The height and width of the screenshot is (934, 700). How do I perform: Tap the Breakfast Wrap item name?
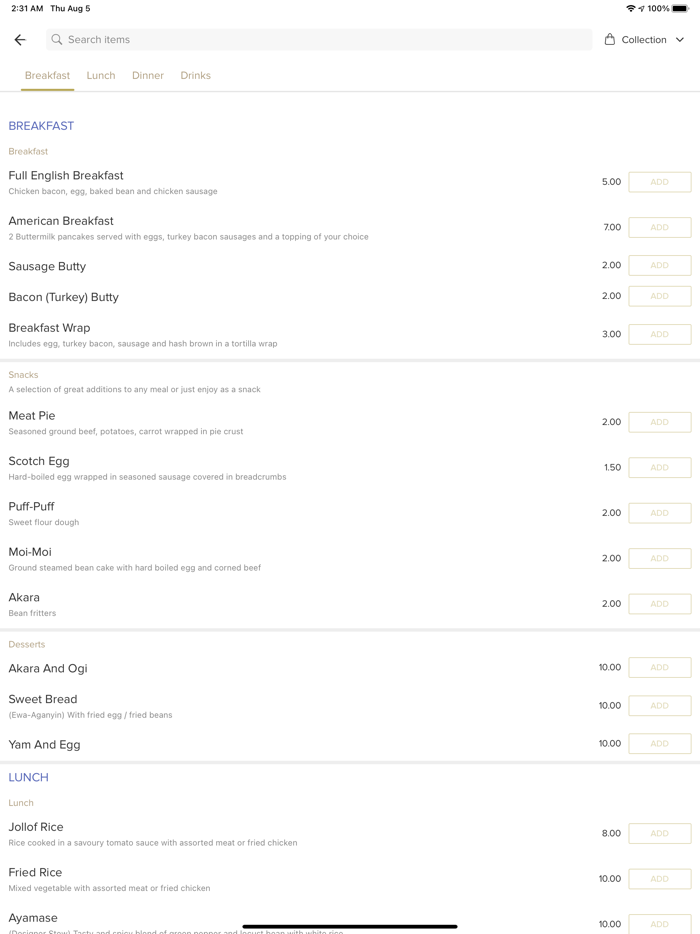coord(49,328)
